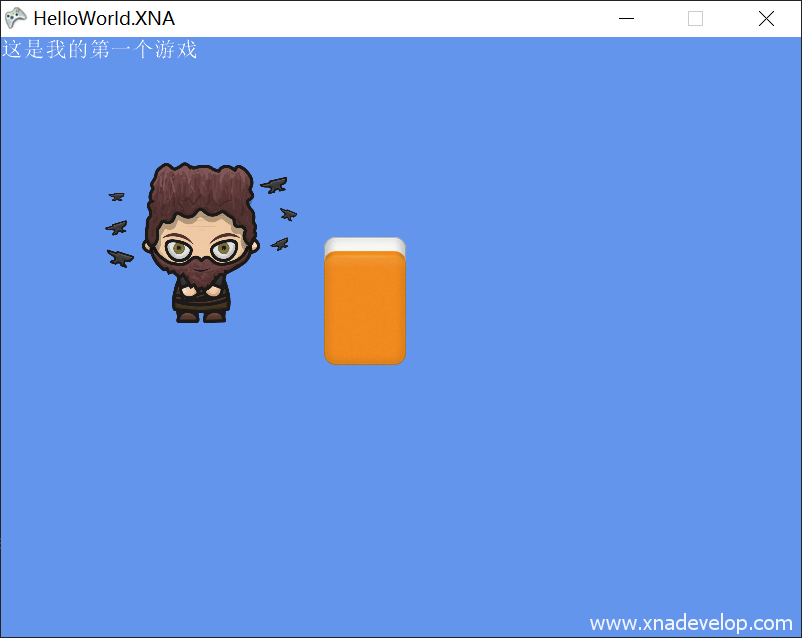Click the middle anvil left of the character
The width and height of the screenshot is (802, 638).
(x=117, y=227)
